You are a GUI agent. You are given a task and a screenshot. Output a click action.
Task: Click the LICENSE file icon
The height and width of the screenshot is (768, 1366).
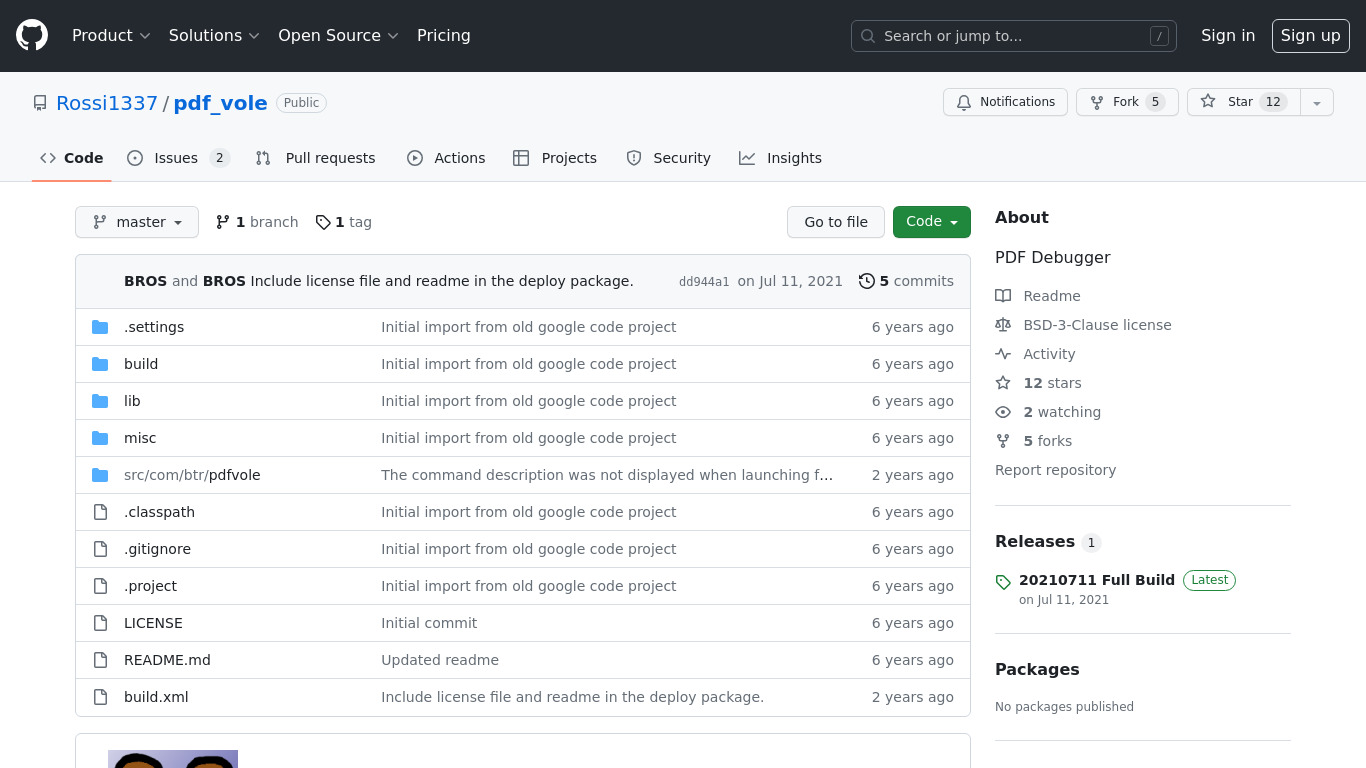click(100, 623)
